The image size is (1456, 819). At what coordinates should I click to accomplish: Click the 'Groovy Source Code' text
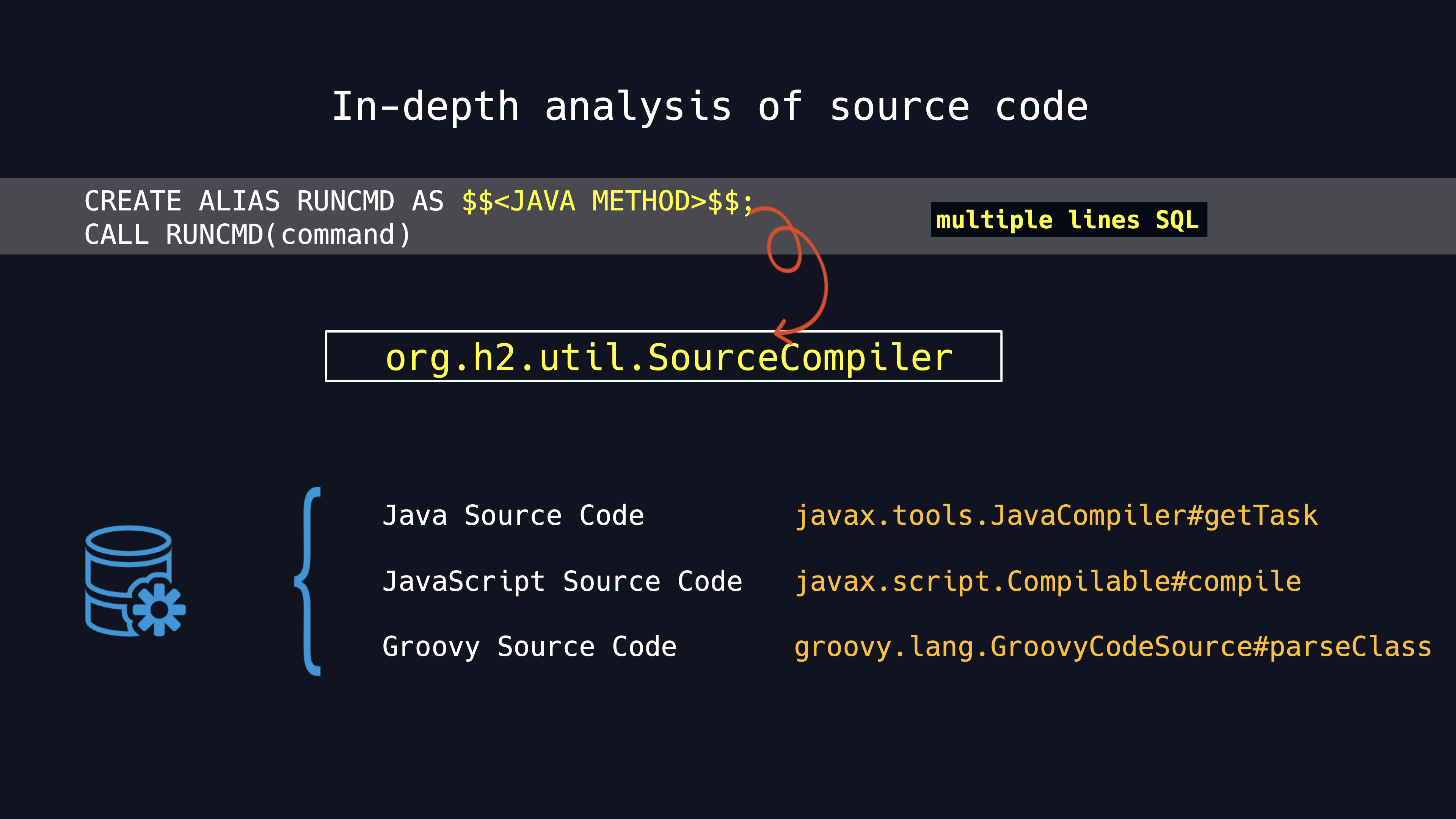click(x=529, y=646)
